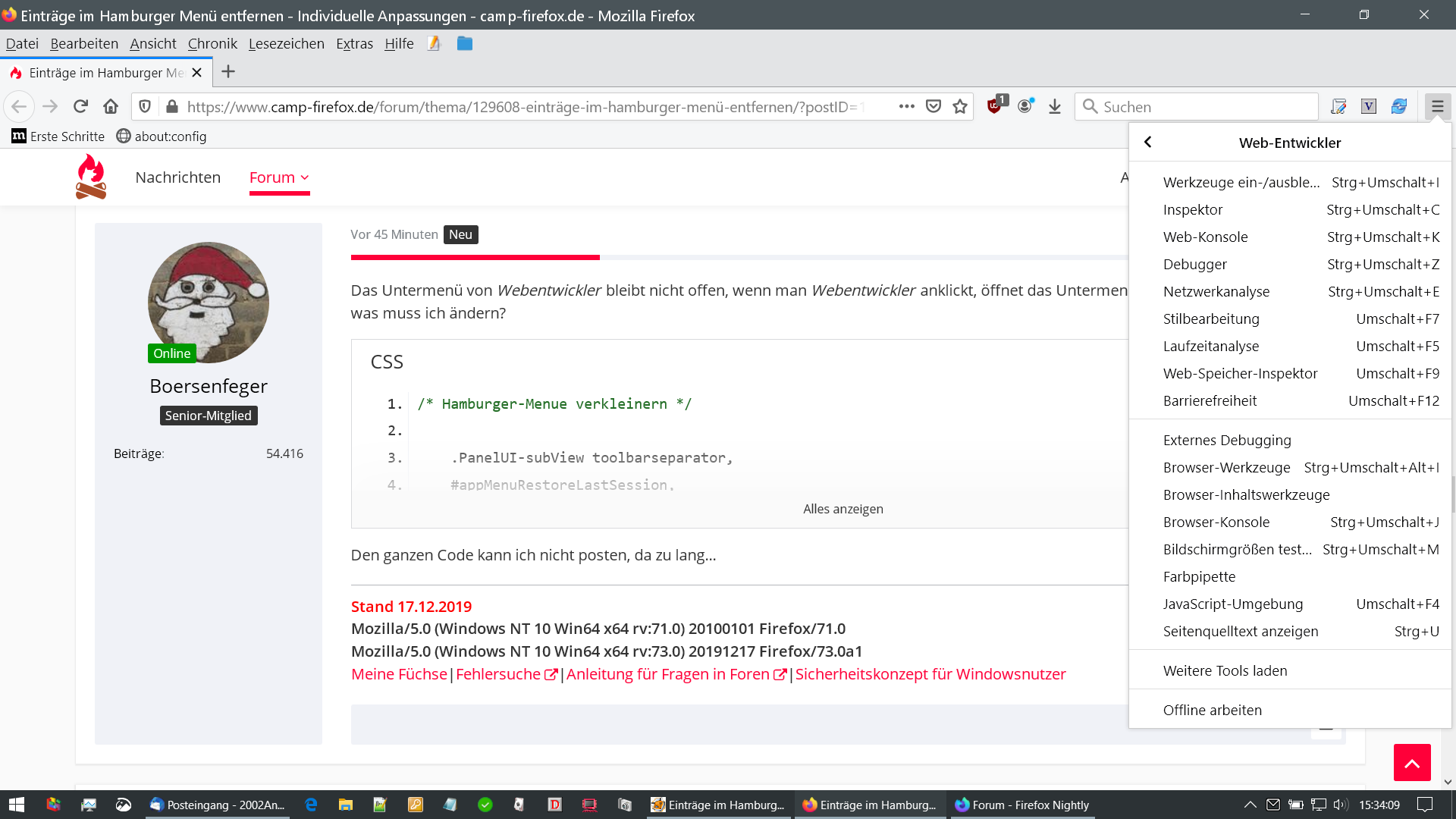Open the Downloads arrow icon
The image size is (1456, 819).
1054,106
